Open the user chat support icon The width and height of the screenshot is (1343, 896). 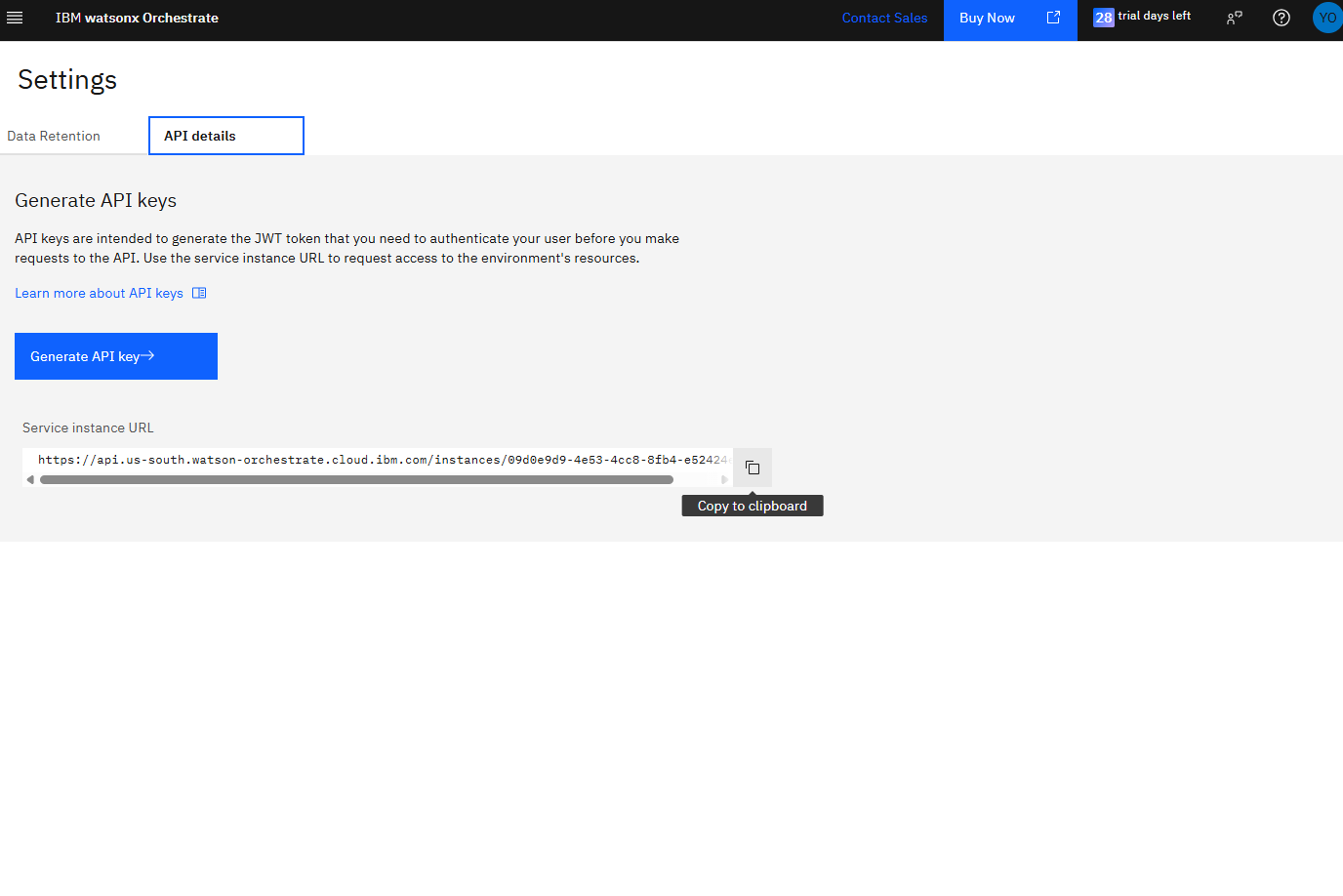click(x=1235, y=18)
